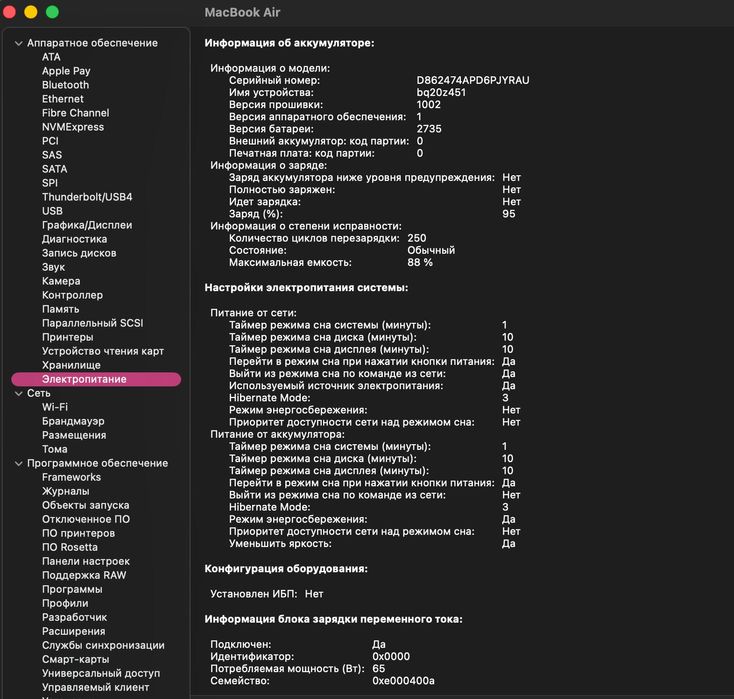
Task: Select Расширения in the sidebar
Action: 73,631
